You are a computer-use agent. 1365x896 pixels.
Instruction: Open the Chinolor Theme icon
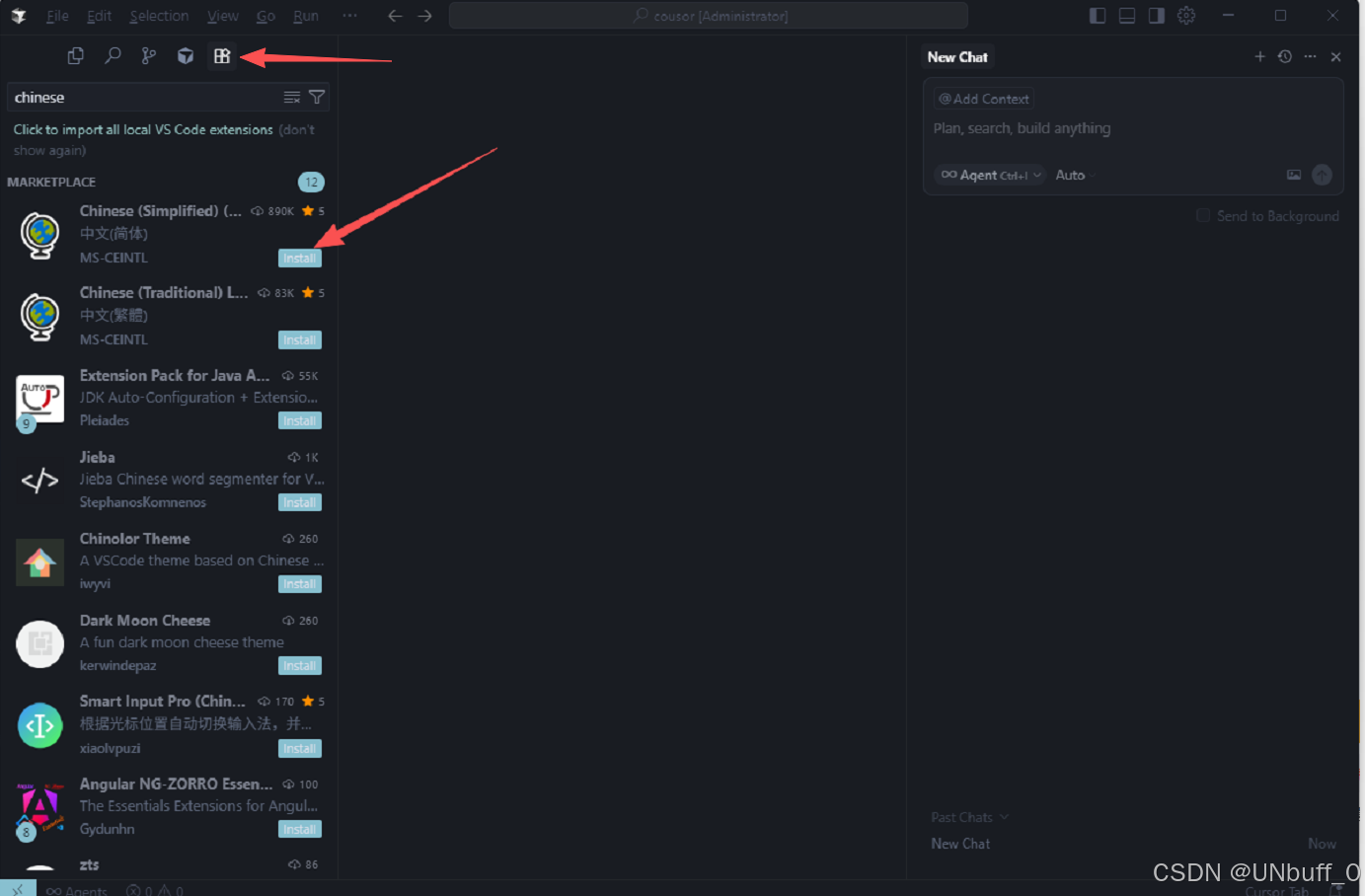[40, 562]
